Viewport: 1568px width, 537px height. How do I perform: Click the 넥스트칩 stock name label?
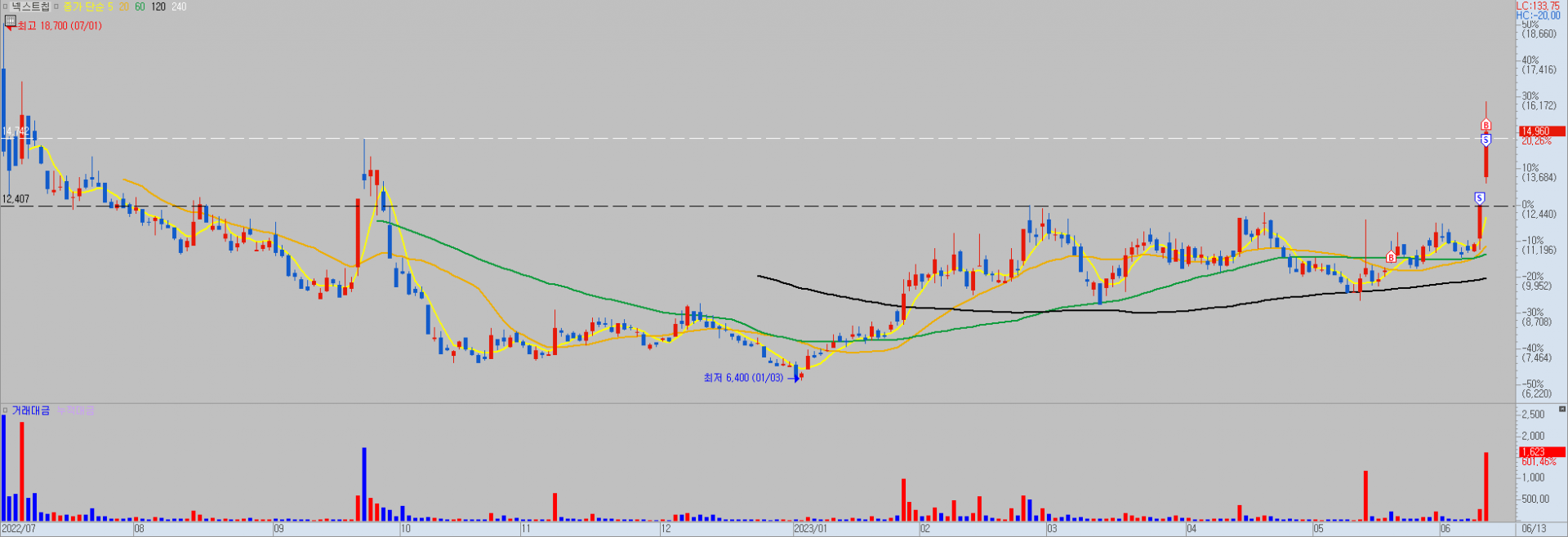click(30, 7)
